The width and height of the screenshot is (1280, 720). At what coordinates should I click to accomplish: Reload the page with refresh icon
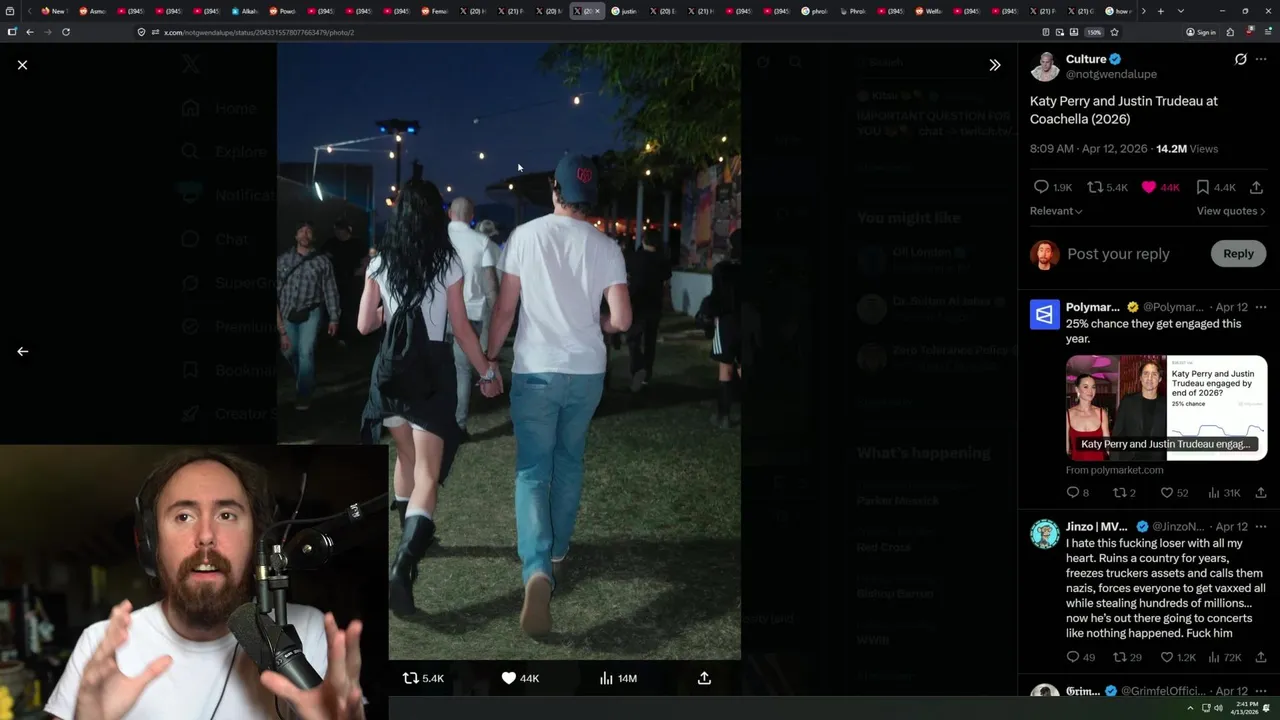[x=66, y=32]
